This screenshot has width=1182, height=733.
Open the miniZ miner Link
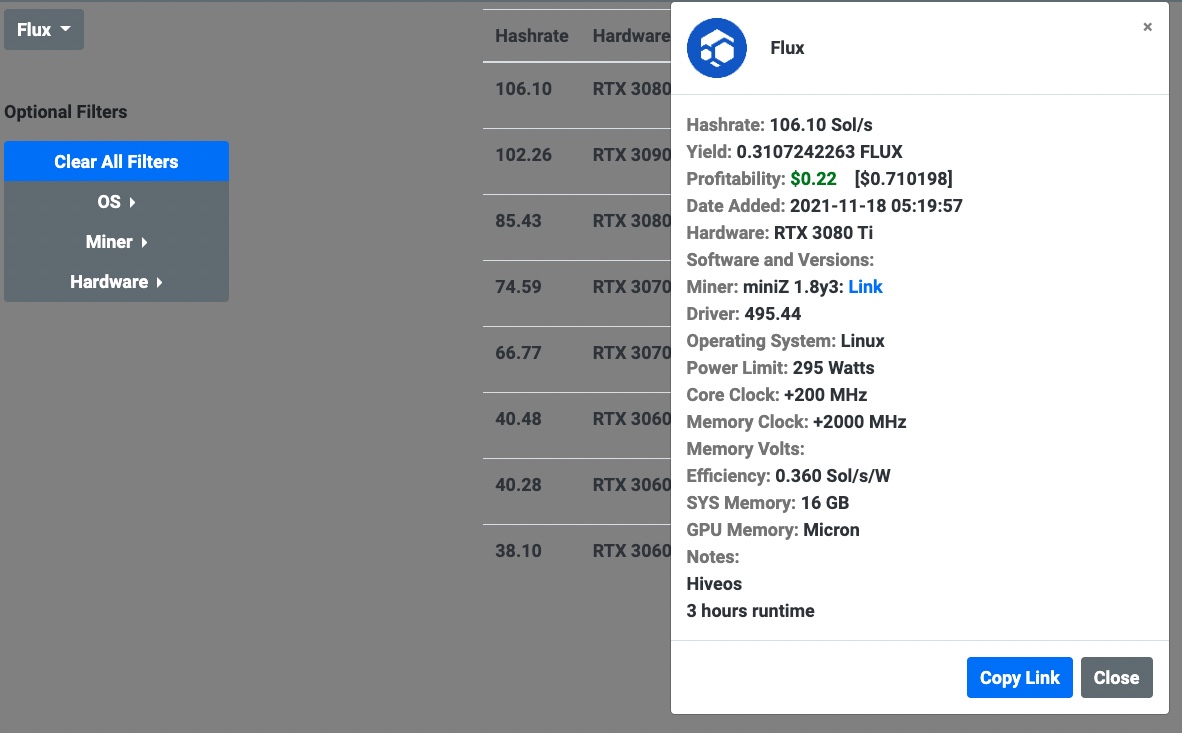[865, 287]
